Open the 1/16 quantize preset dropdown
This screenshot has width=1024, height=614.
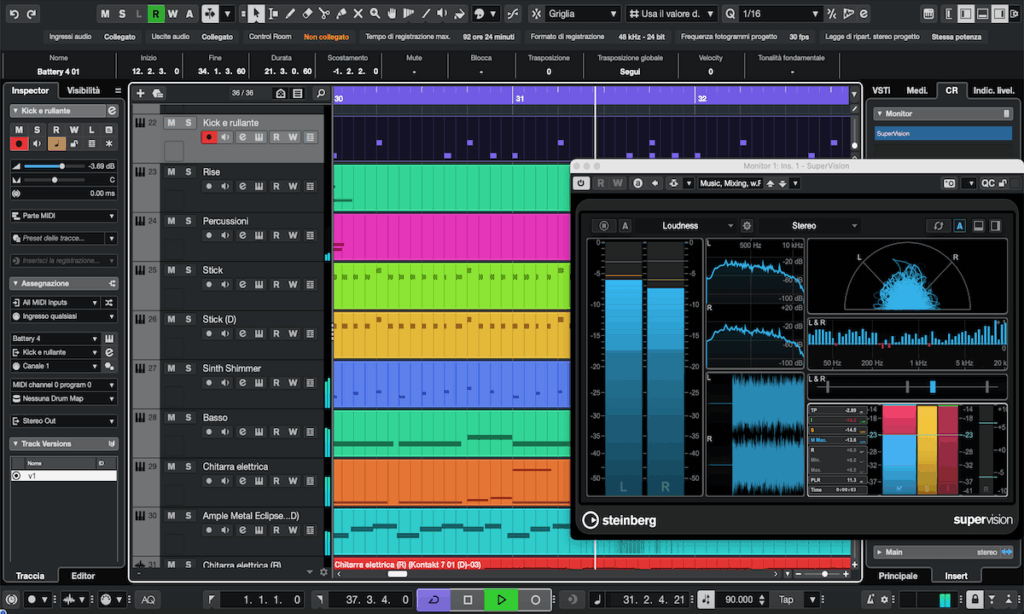(x=780, y=13)
